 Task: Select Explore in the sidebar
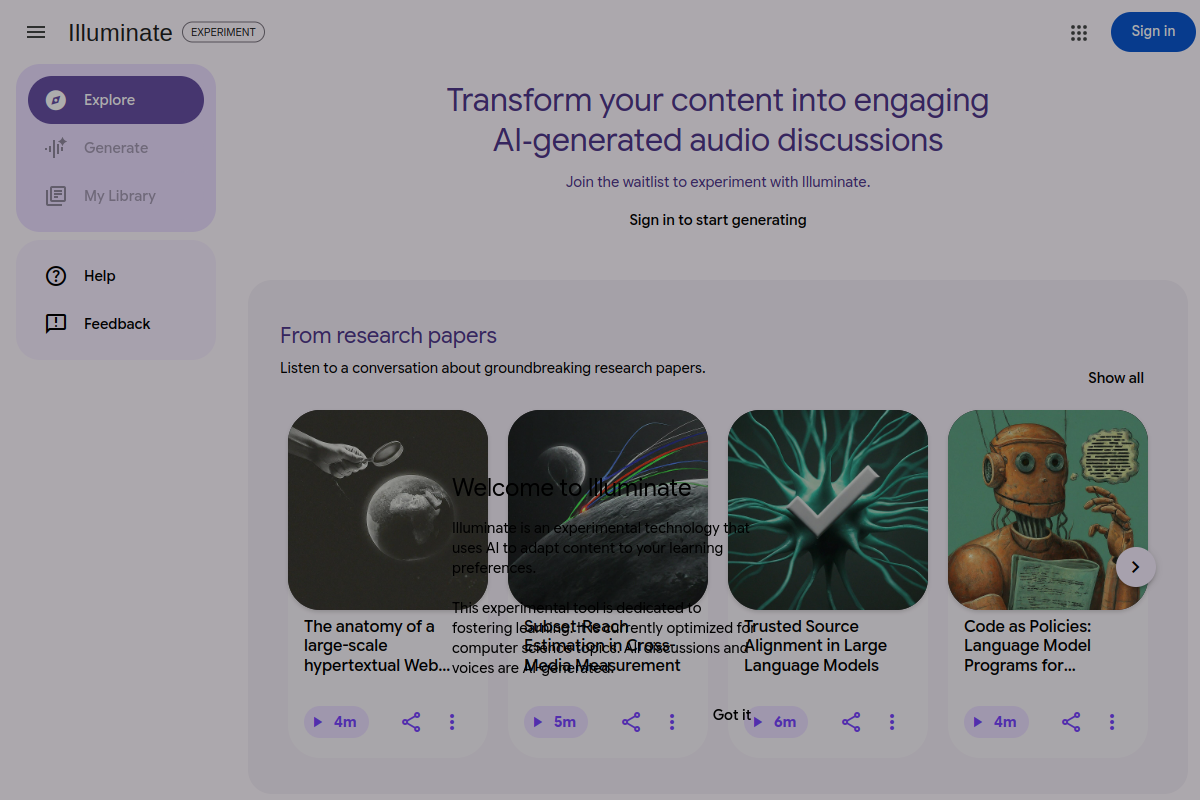[x=116, y=100]
